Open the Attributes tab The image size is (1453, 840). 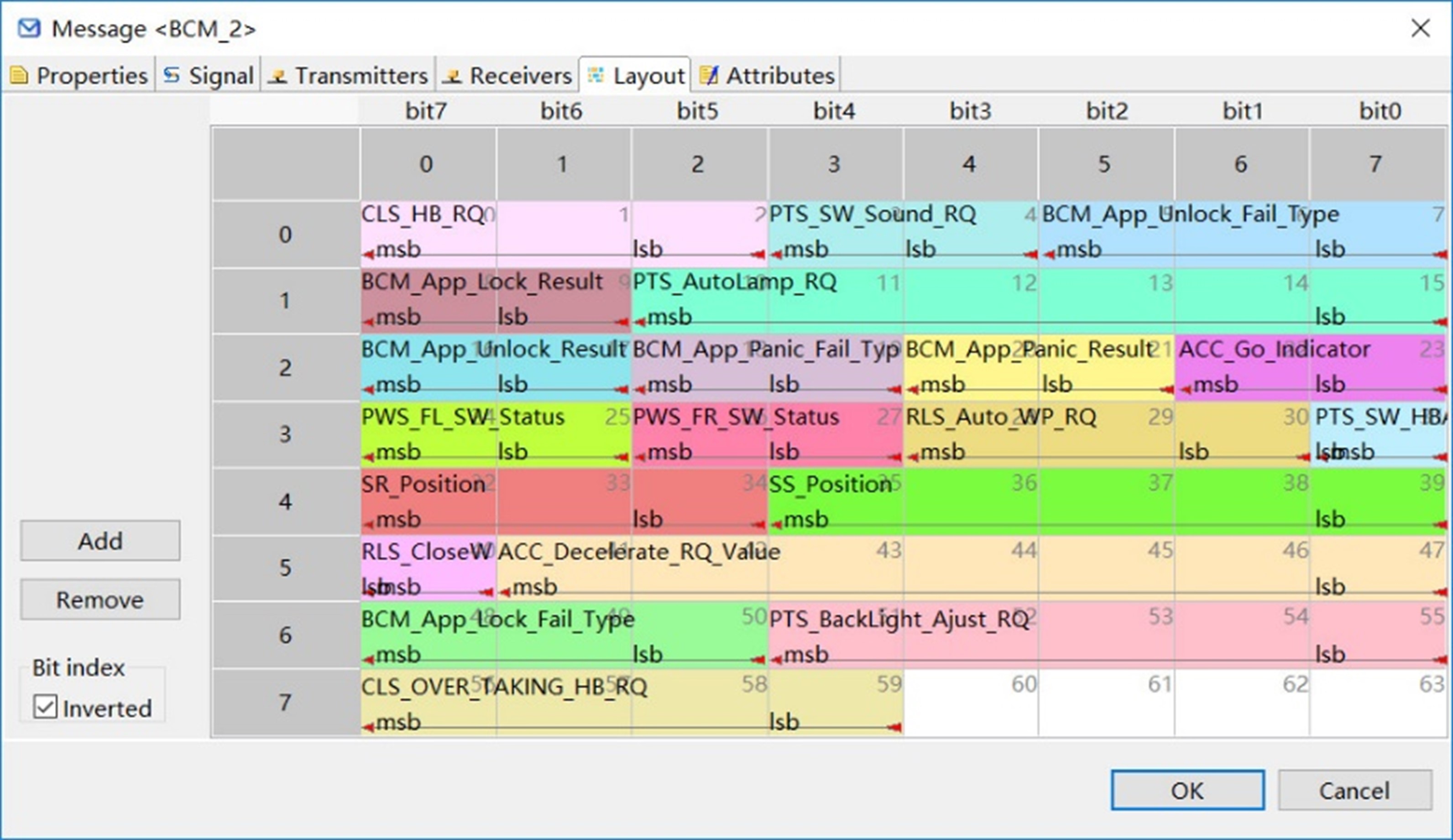[x=779, y=76]
